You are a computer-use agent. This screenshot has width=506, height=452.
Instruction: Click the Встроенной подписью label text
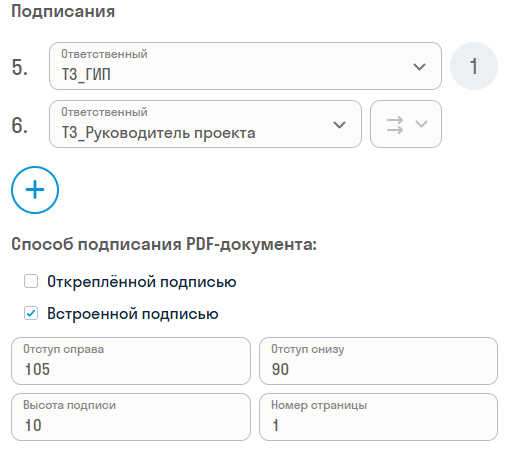pos(133,314)
